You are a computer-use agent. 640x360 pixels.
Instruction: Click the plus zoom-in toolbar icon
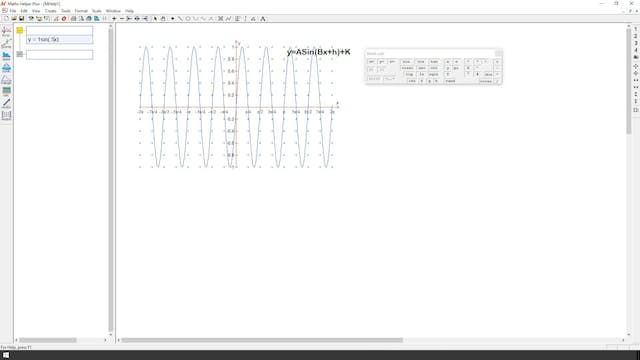tap(114, 18)
